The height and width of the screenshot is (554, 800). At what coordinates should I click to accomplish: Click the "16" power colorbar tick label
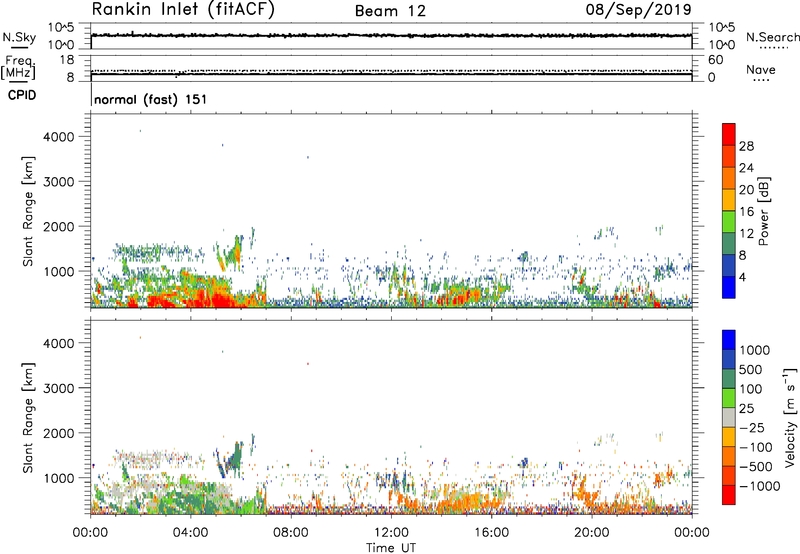746,212
